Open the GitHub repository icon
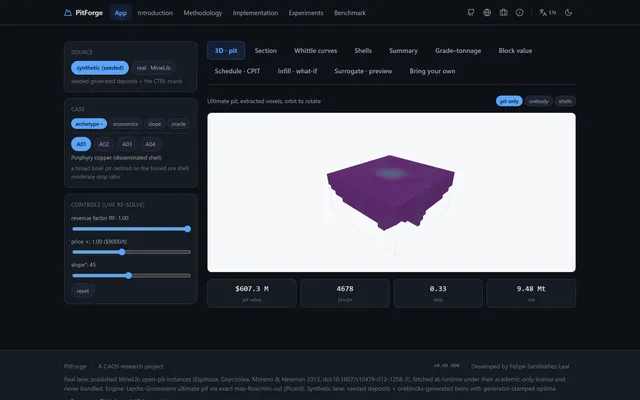This screenshot has height=400, width=640. 471,13
